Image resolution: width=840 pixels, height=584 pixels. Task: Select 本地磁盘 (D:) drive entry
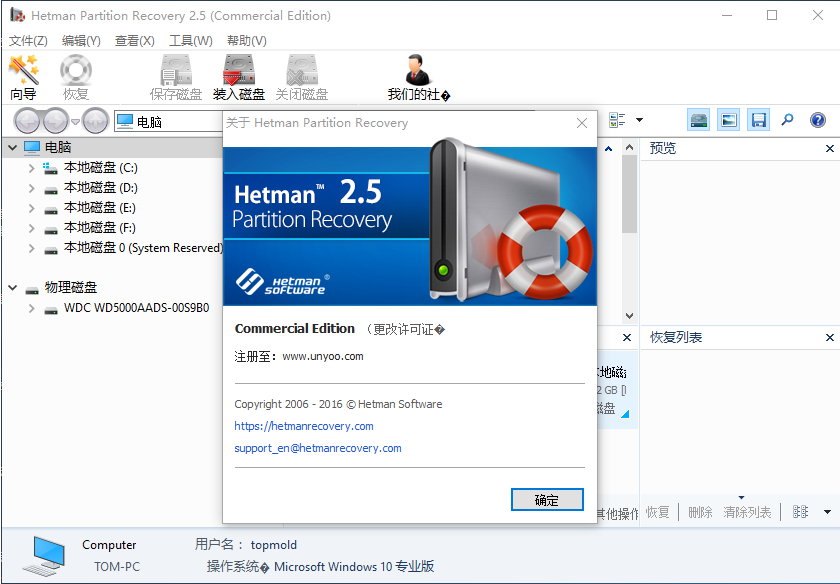point(101,188)
